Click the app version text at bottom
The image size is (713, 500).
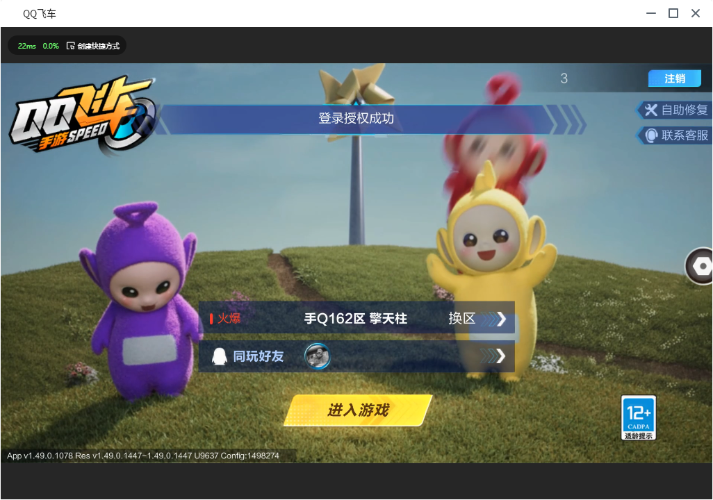[143, 455]
